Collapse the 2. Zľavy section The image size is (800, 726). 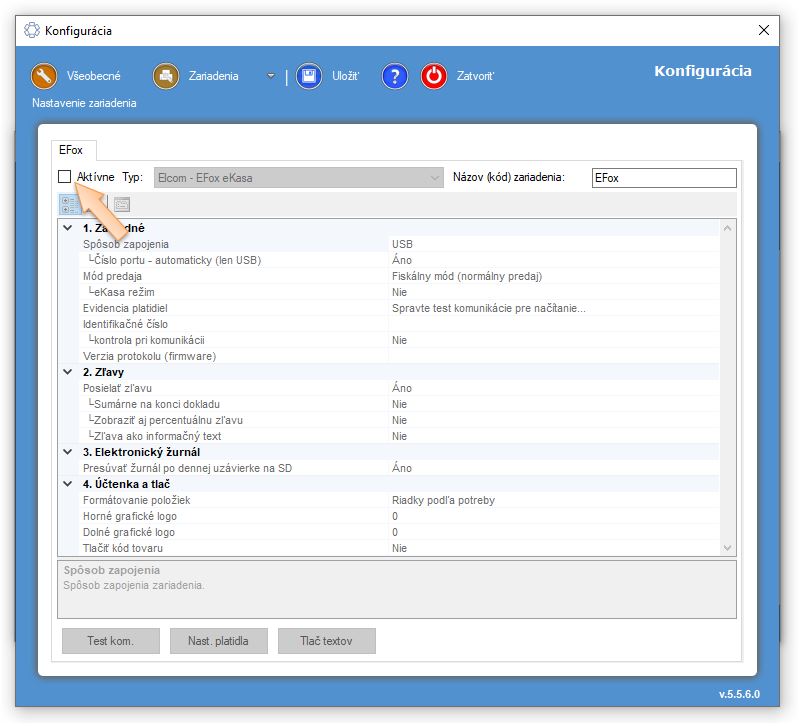tap(67, 372)
